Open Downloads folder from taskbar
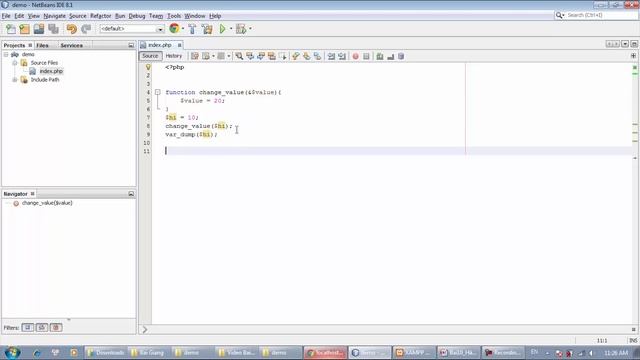The width and height of the screenshot is (640, 360). 106,353
